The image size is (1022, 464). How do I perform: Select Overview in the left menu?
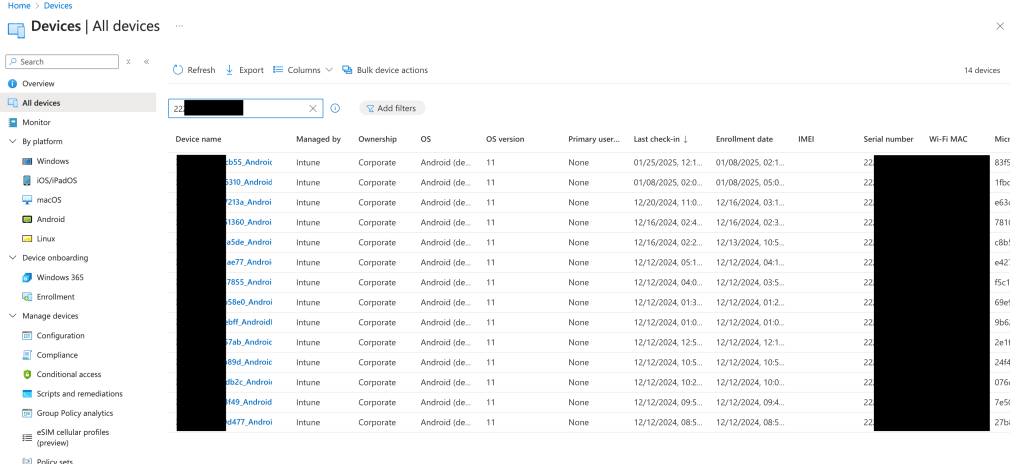click(38, 83)
